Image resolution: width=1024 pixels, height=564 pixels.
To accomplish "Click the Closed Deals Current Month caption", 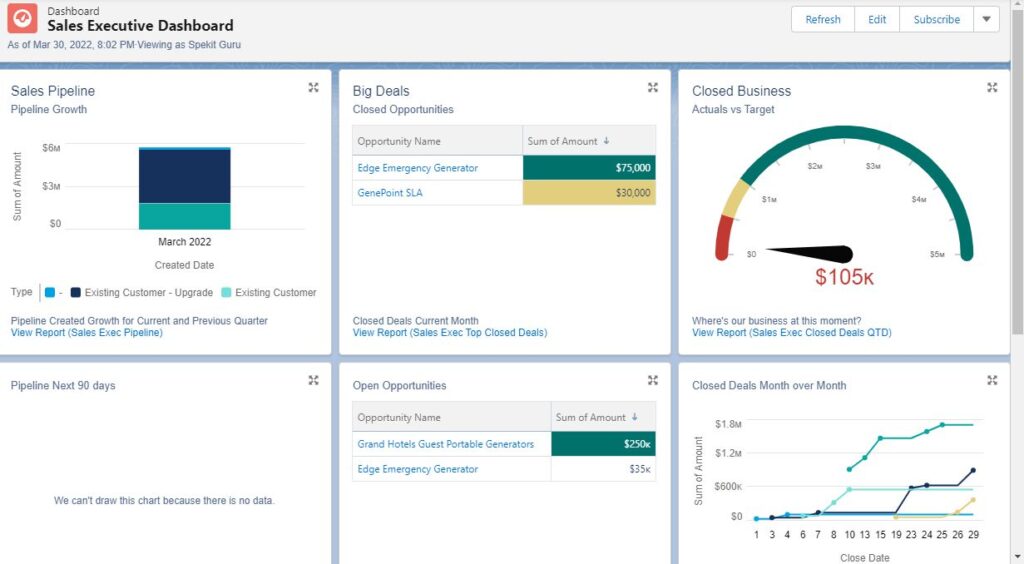I will pyautogui.click(x=415, y=321).
